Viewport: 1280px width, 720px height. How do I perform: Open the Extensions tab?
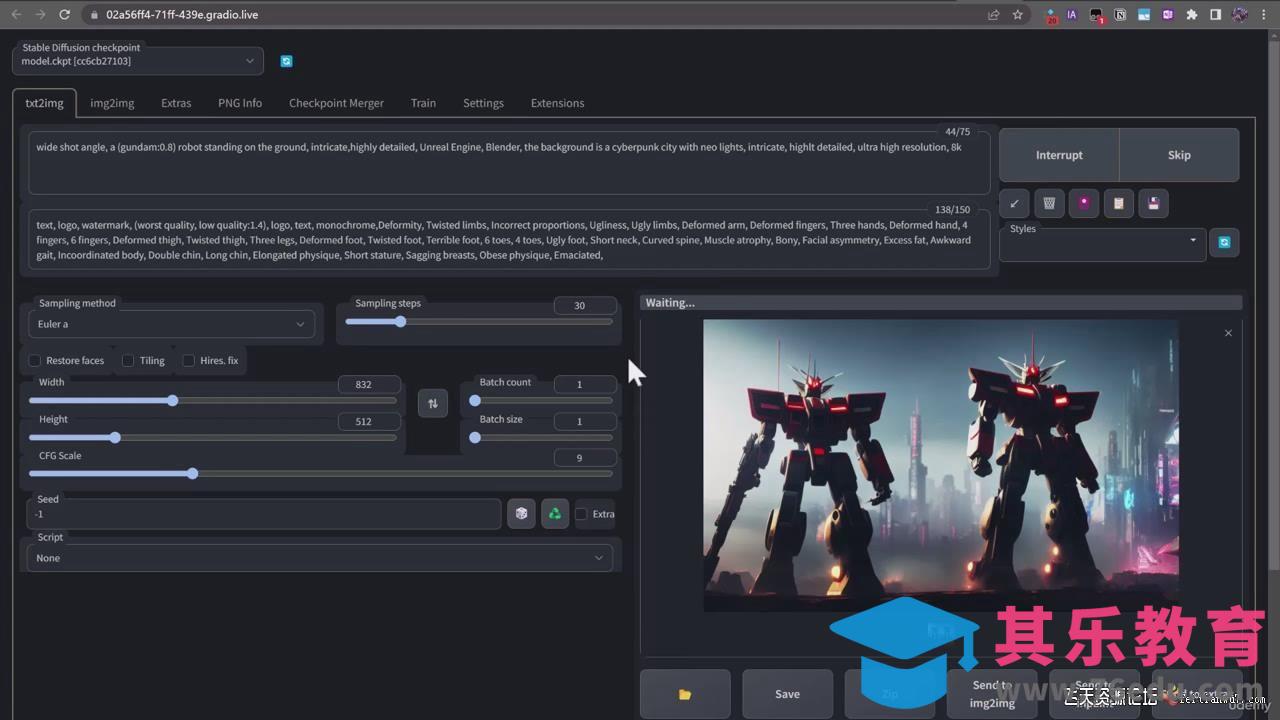pos(557,103)
